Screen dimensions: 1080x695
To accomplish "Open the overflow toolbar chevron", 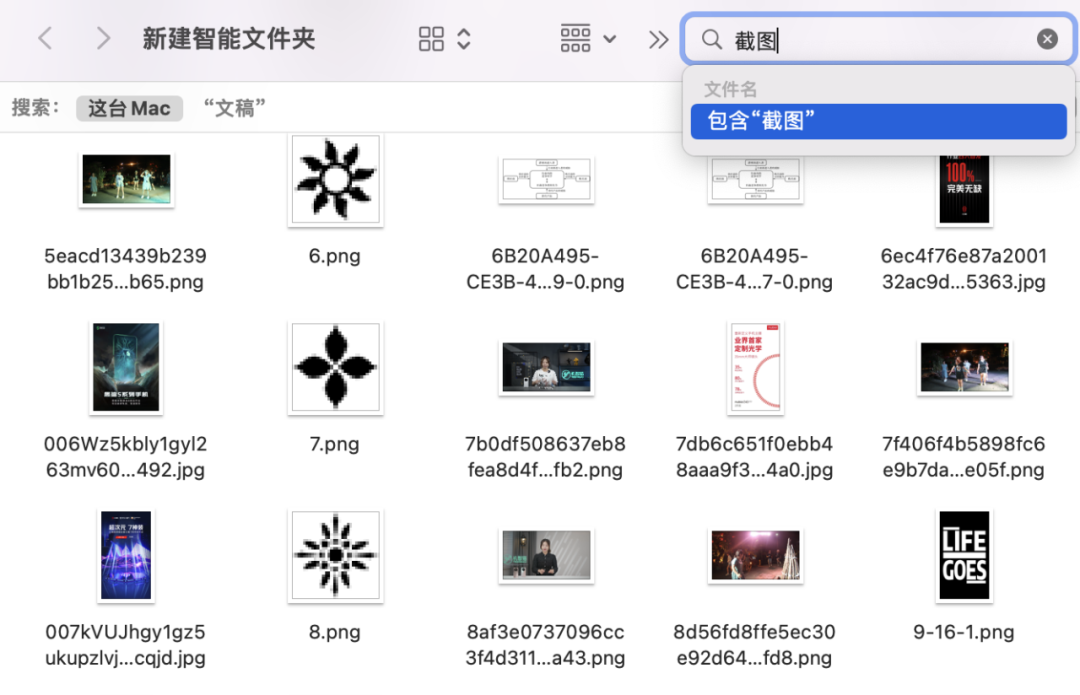I will (658, 38).
